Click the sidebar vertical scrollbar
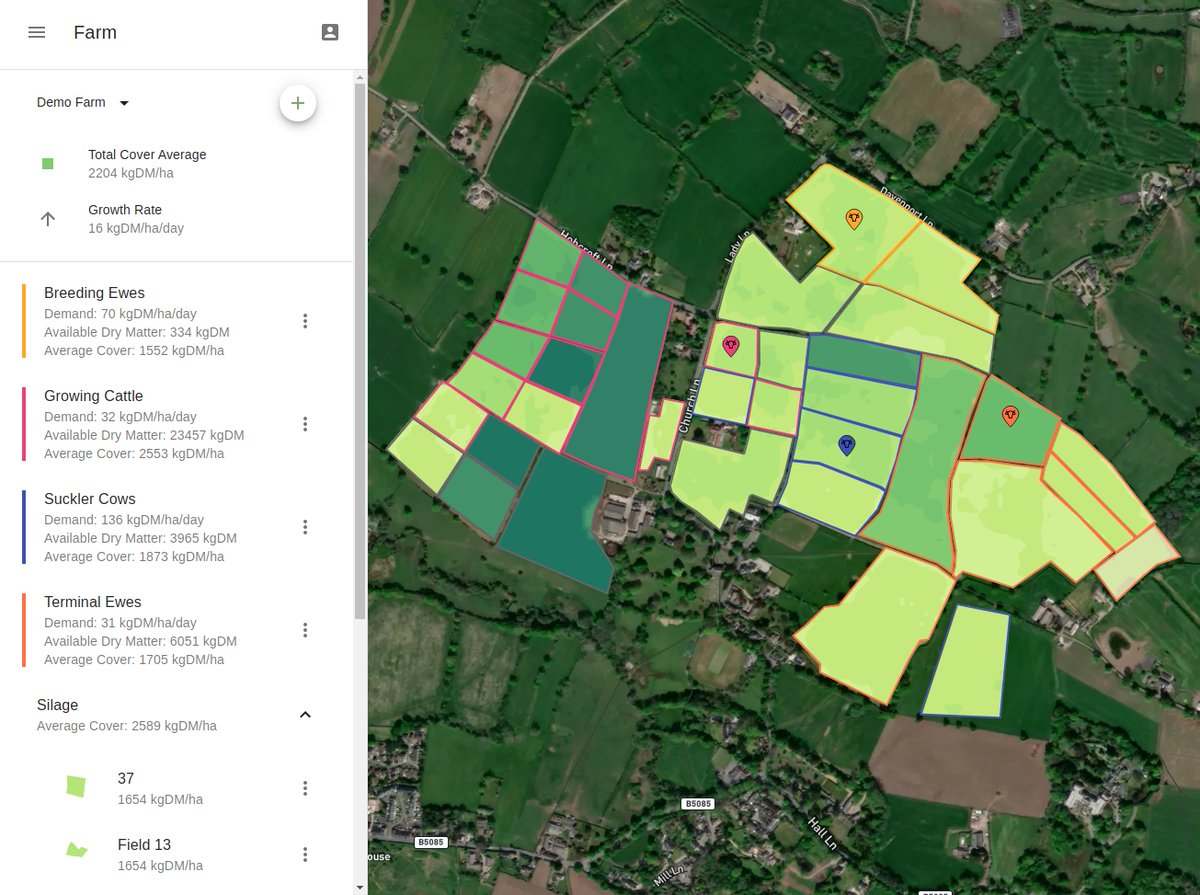 point(360,350)
